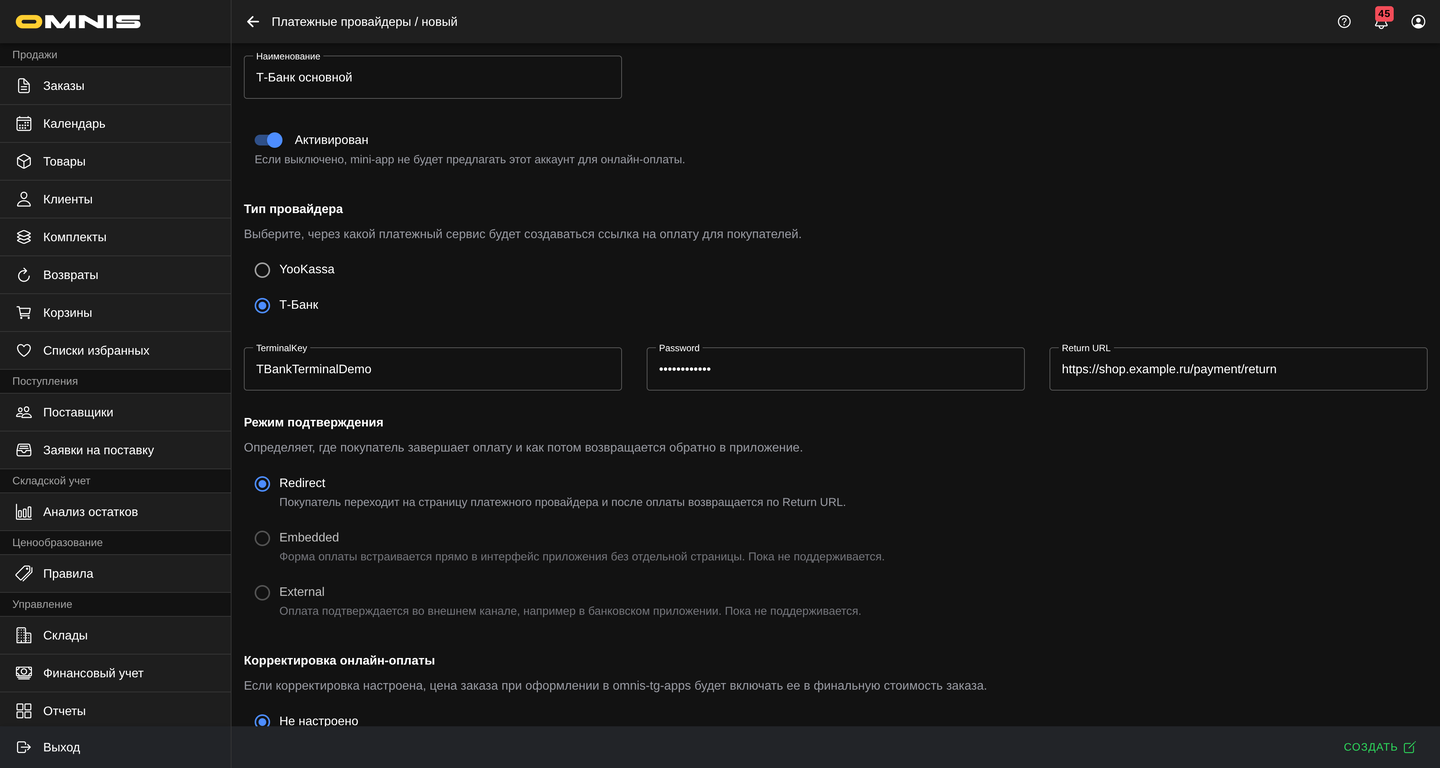The image size is (1440, 768).
Task: Click the Поставщики people icon
Action: point(24,412)
